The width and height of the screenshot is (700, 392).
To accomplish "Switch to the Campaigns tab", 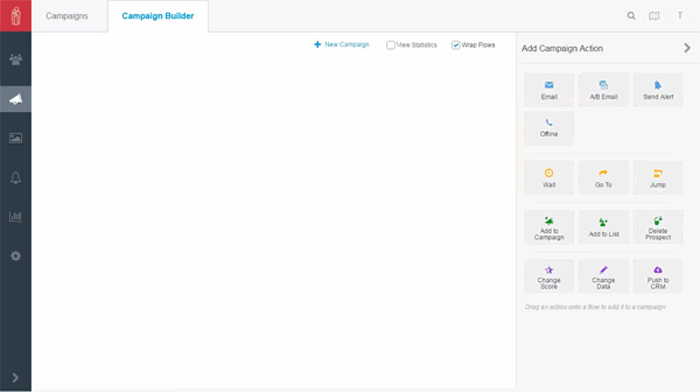I will pyautogui.click(x=67, y=16).
